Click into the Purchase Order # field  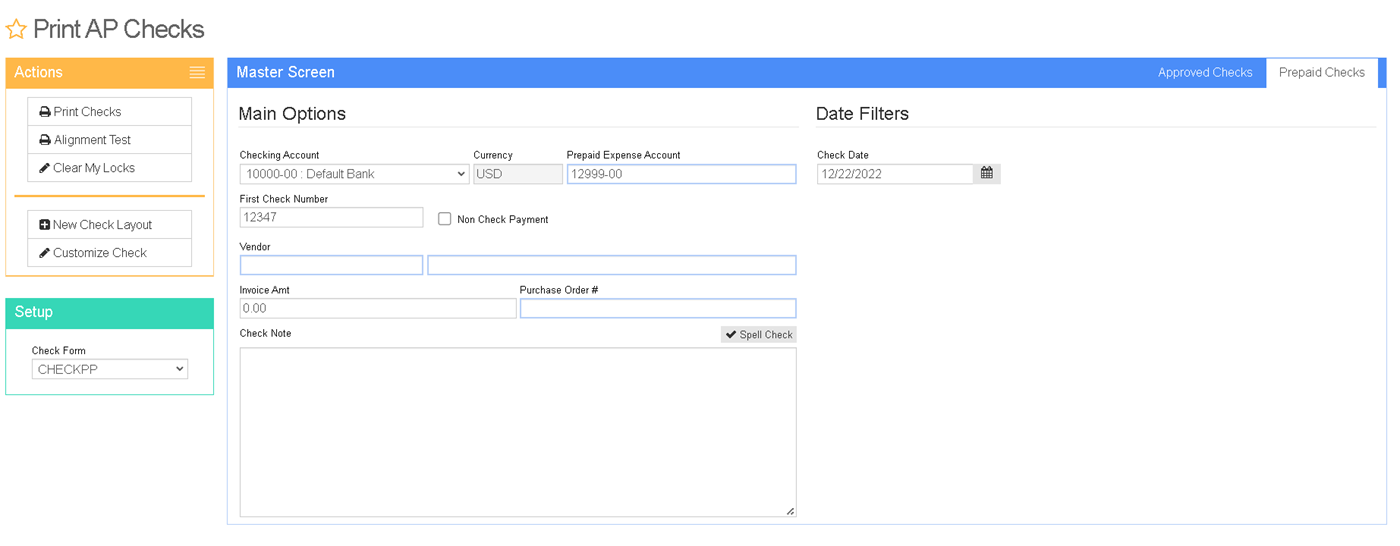coord(658,308)
